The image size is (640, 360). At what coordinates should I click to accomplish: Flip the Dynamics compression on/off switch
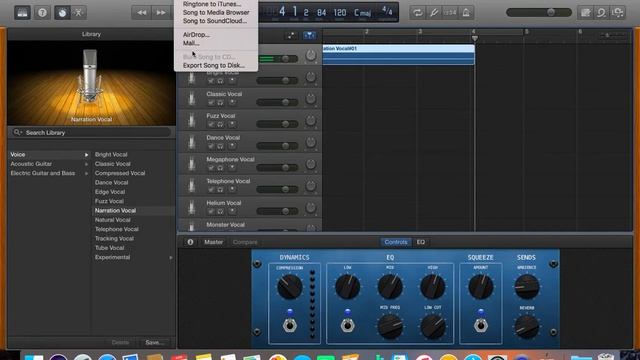tap(290, 325)
